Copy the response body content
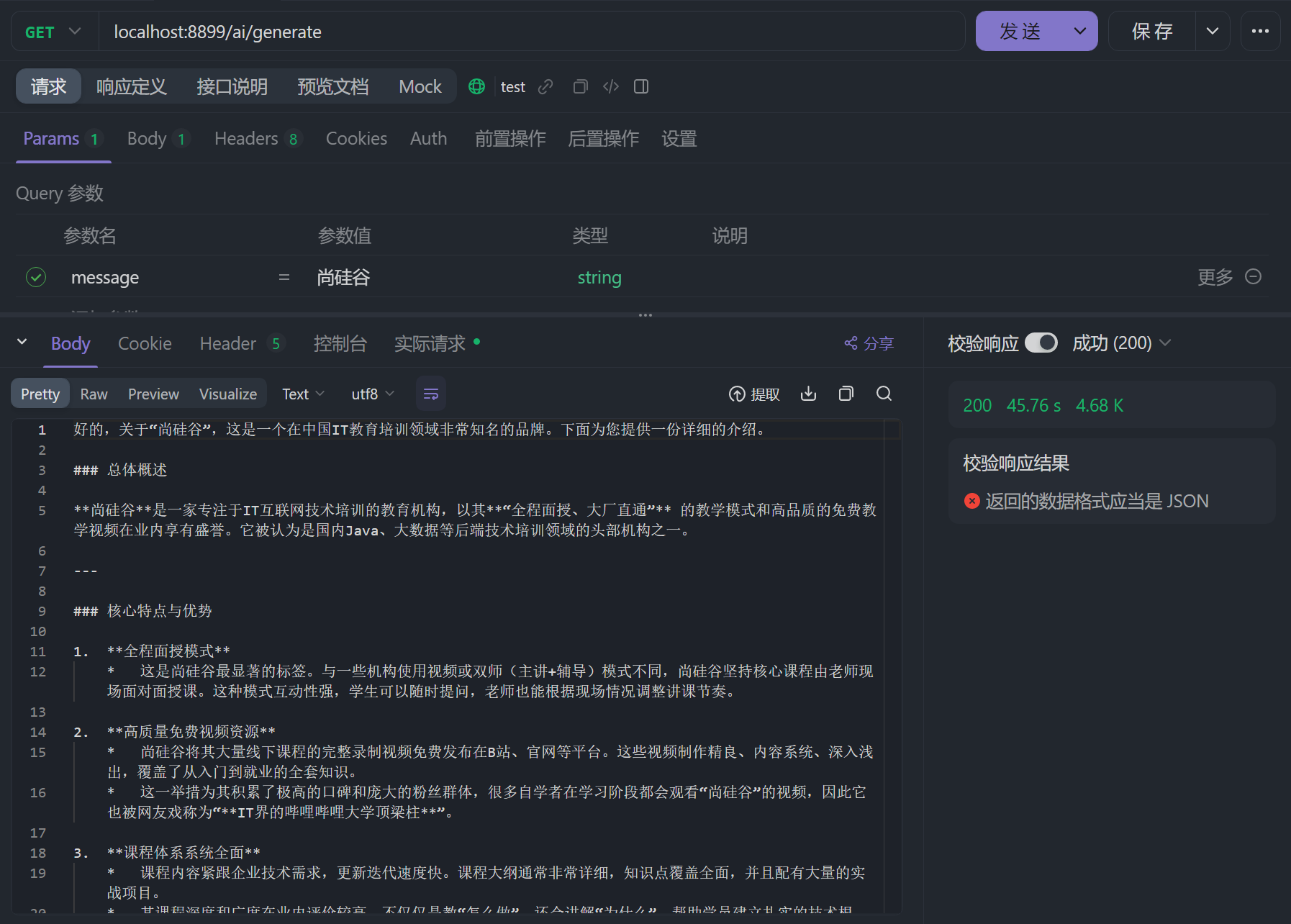The width and height of the screenshot is (1291, 924). (x=846, y=394)
